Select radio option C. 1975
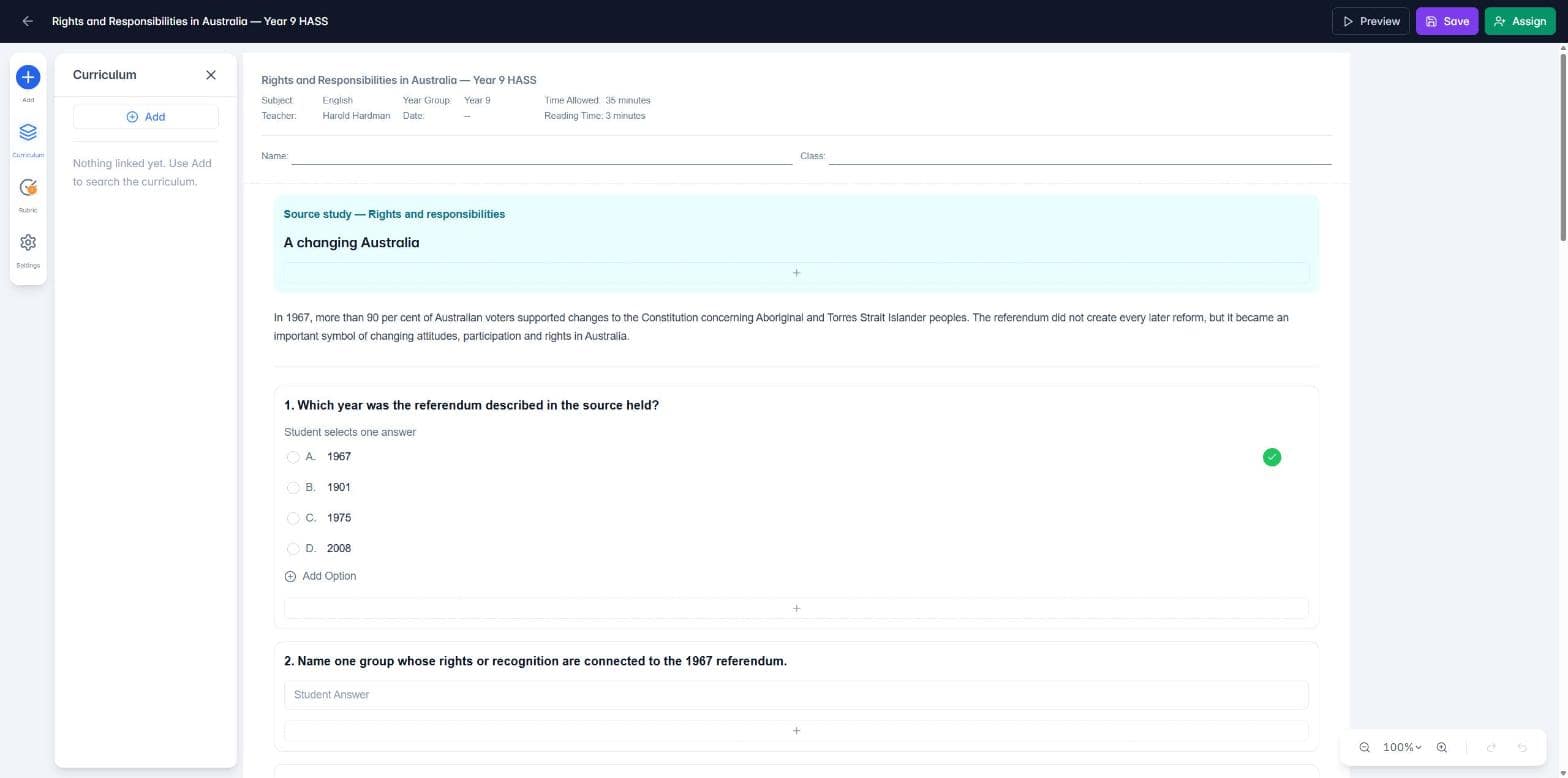This screenshot has width=1568, height=778. (293, 518)
